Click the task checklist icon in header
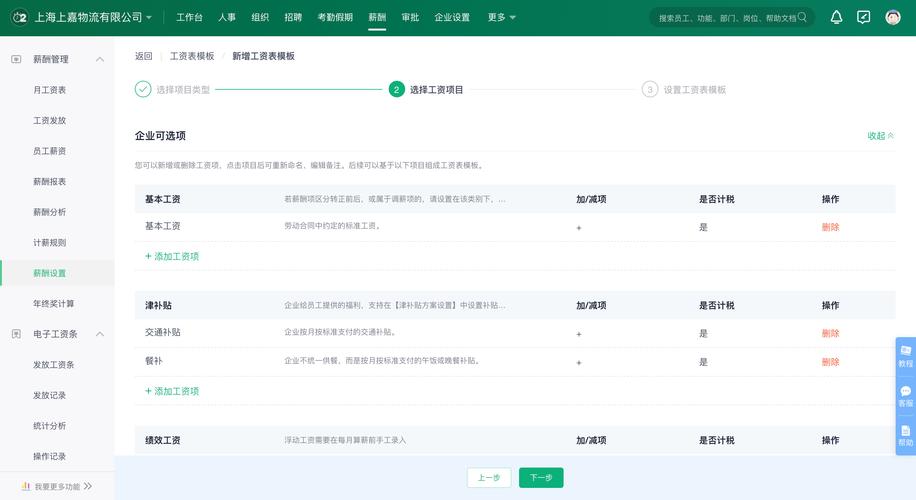This screenshot has height=500, width=916. click(864, 17)
